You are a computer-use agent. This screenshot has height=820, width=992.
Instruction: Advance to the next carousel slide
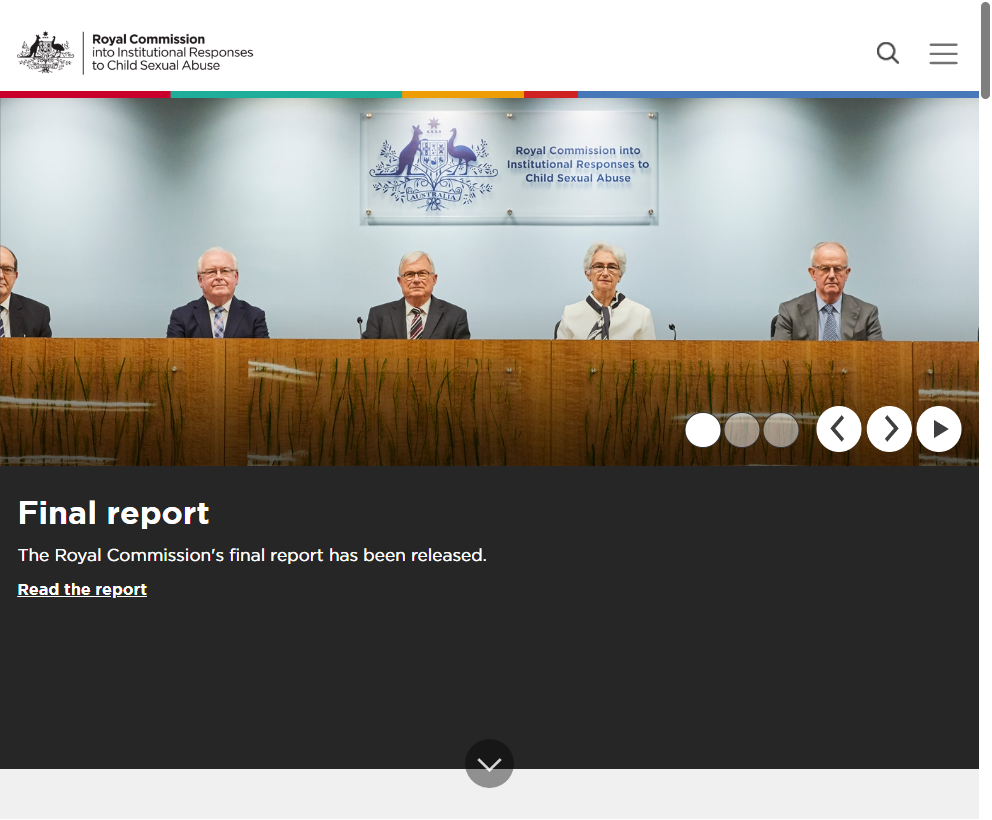889,429
